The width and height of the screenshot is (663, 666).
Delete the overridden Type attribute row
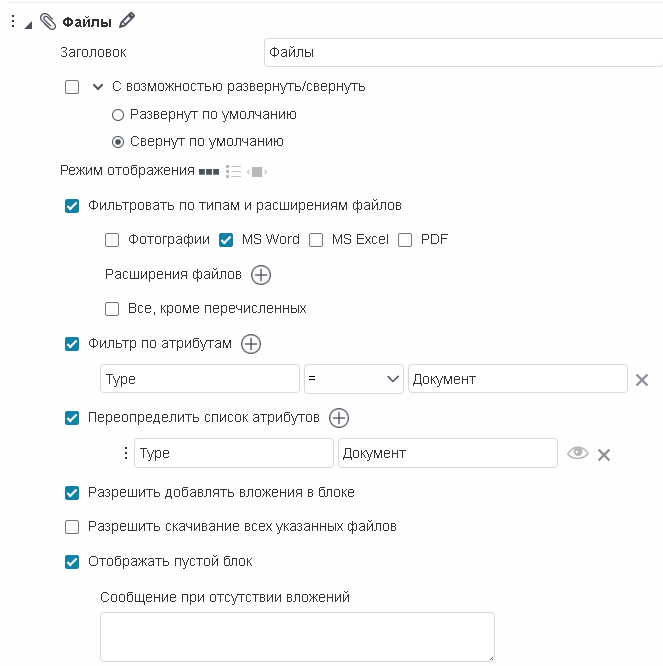(x=604, y=454)
